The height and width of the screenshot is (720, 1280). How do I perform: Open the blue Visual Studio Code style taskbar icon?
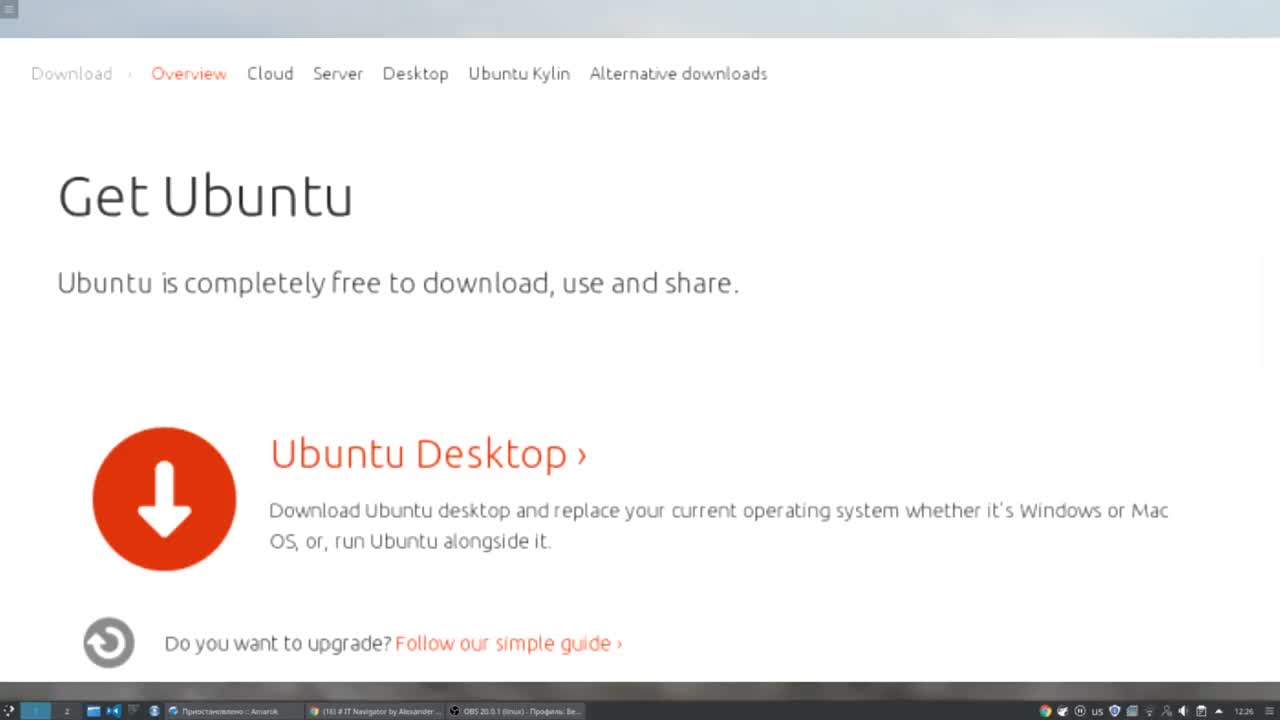(x=113, y=711)
